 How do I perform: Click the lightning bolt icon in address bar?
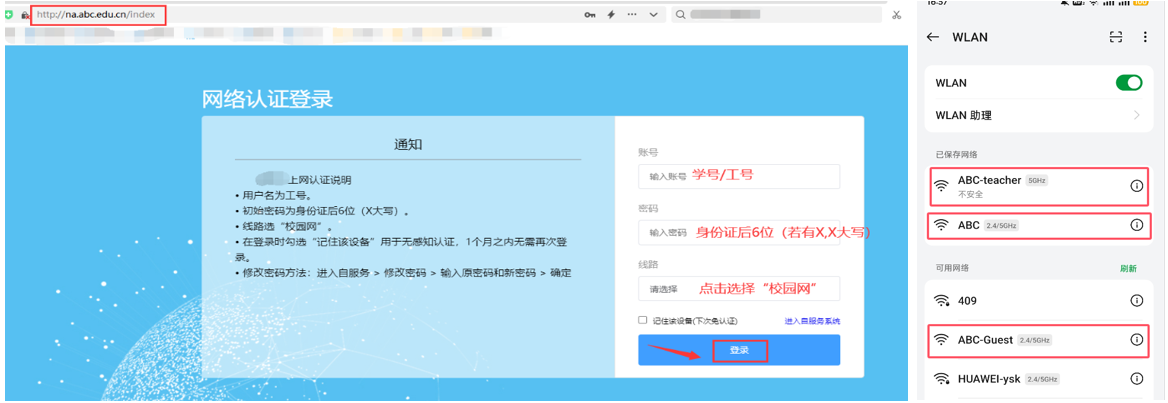click(611, 15)
